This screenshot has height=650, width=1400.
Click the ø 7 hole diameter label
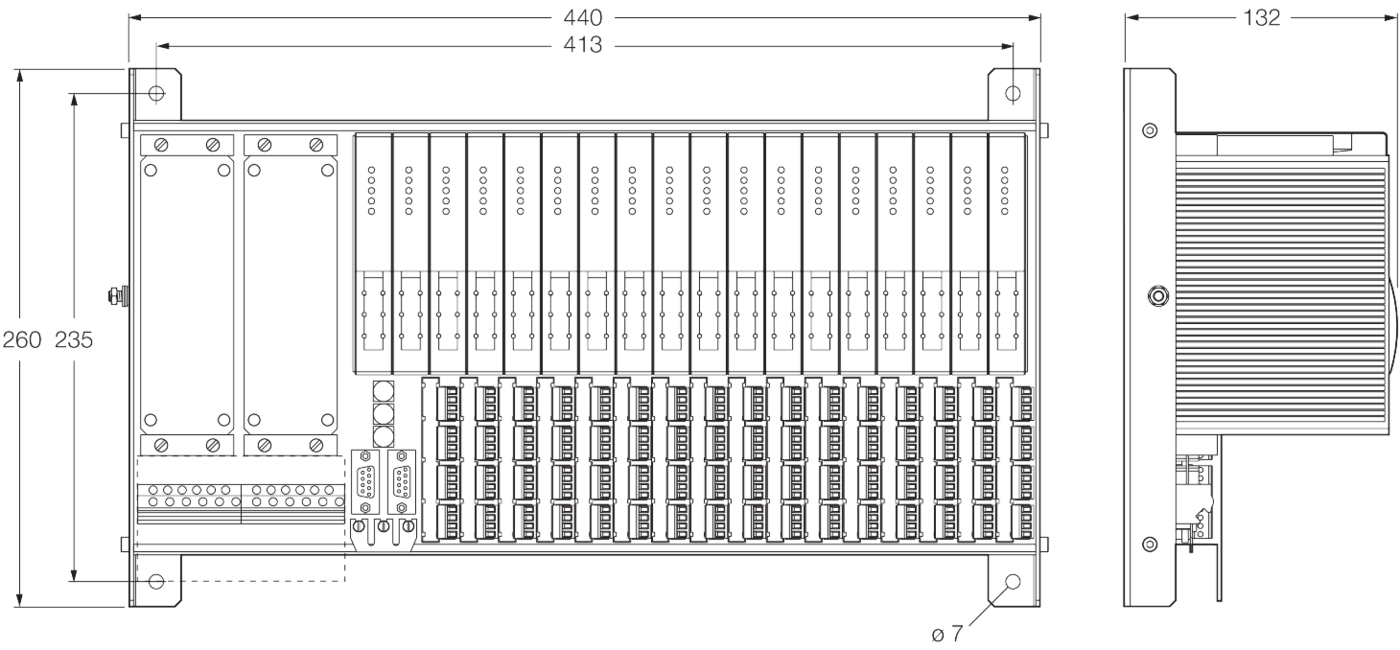click(x=947, y=633)
